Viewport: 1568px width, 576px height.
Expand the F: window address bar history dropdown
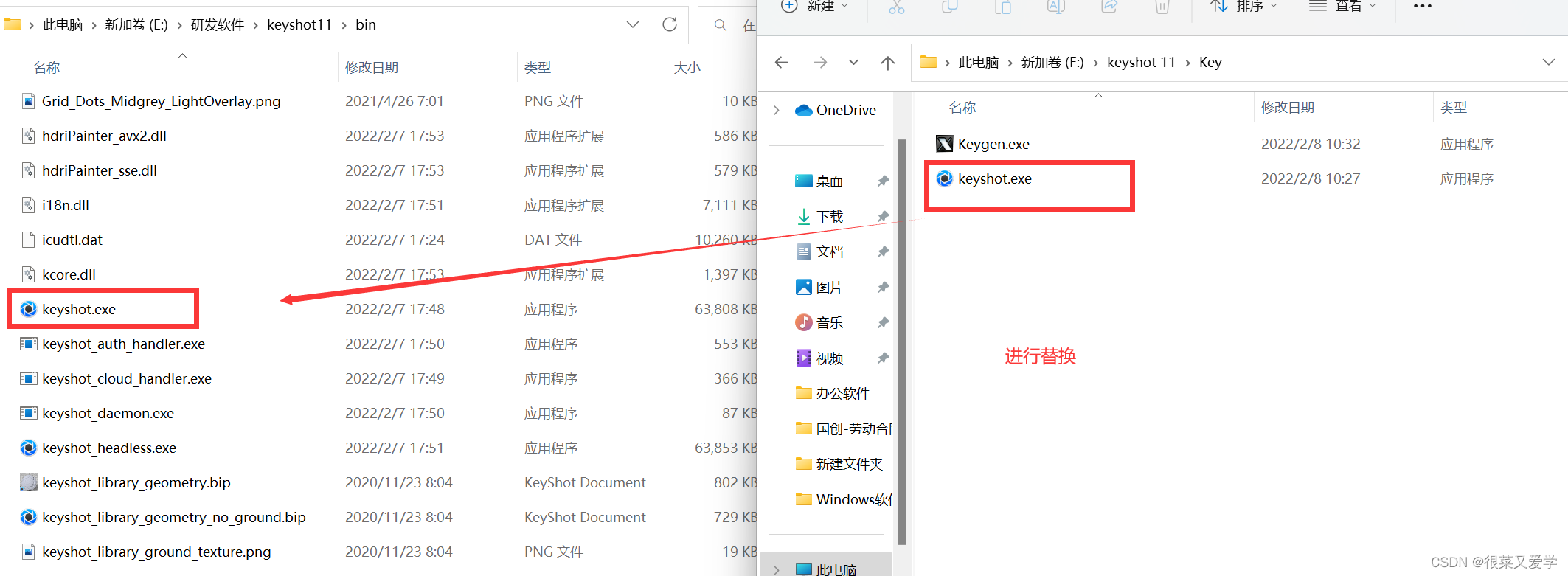1548,63
